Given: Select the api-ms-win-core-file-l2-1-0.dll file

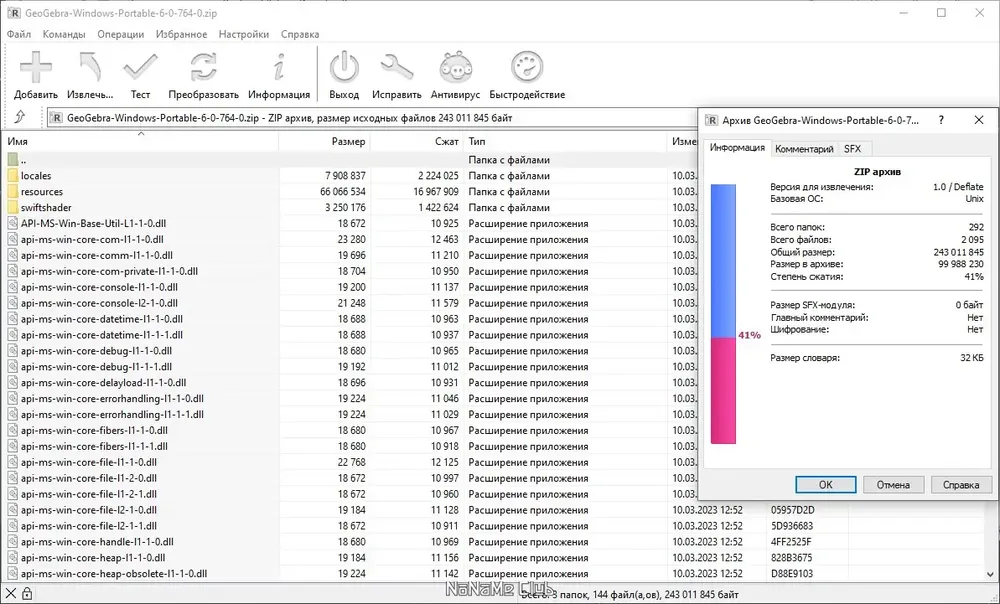Looking at the screenshot, I should tap(89, 510).
